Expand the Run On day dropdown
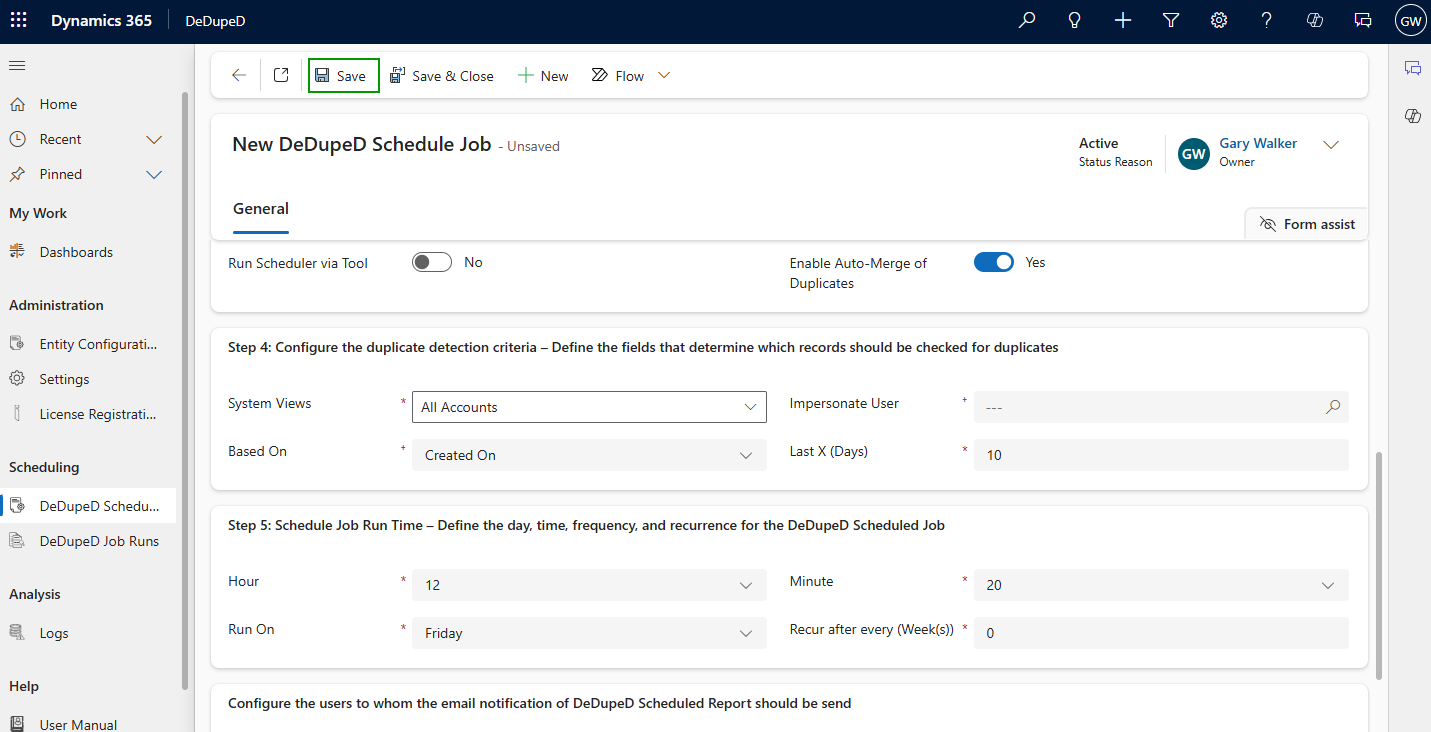 (589, 633)
